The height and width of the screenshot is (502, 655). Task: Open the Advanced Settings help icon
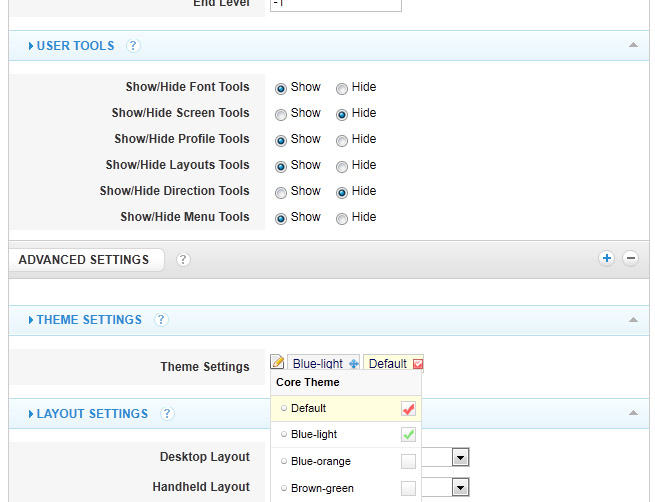(x=183, y=260)
